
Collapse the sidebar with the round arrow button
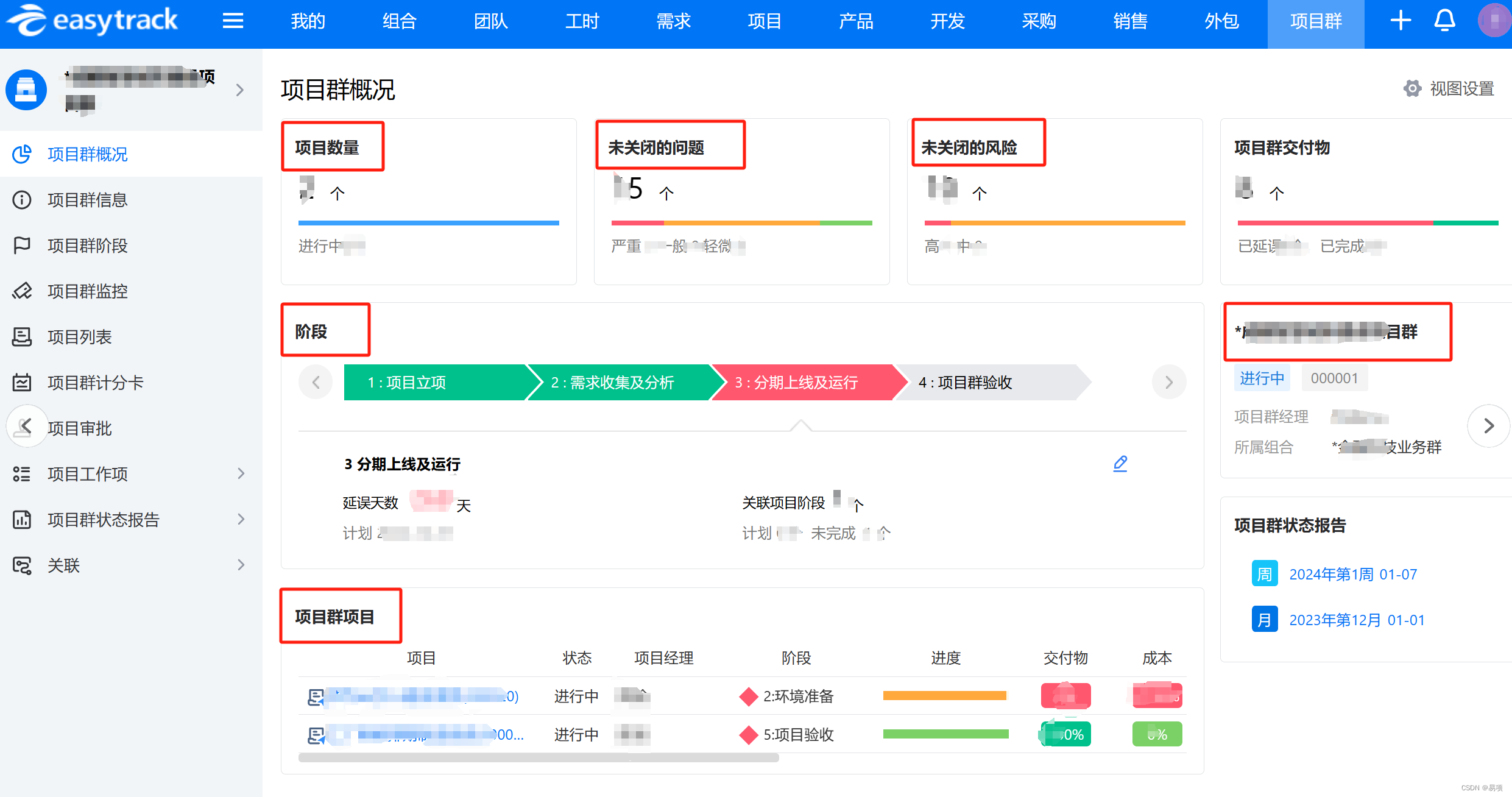pos(26,426)
